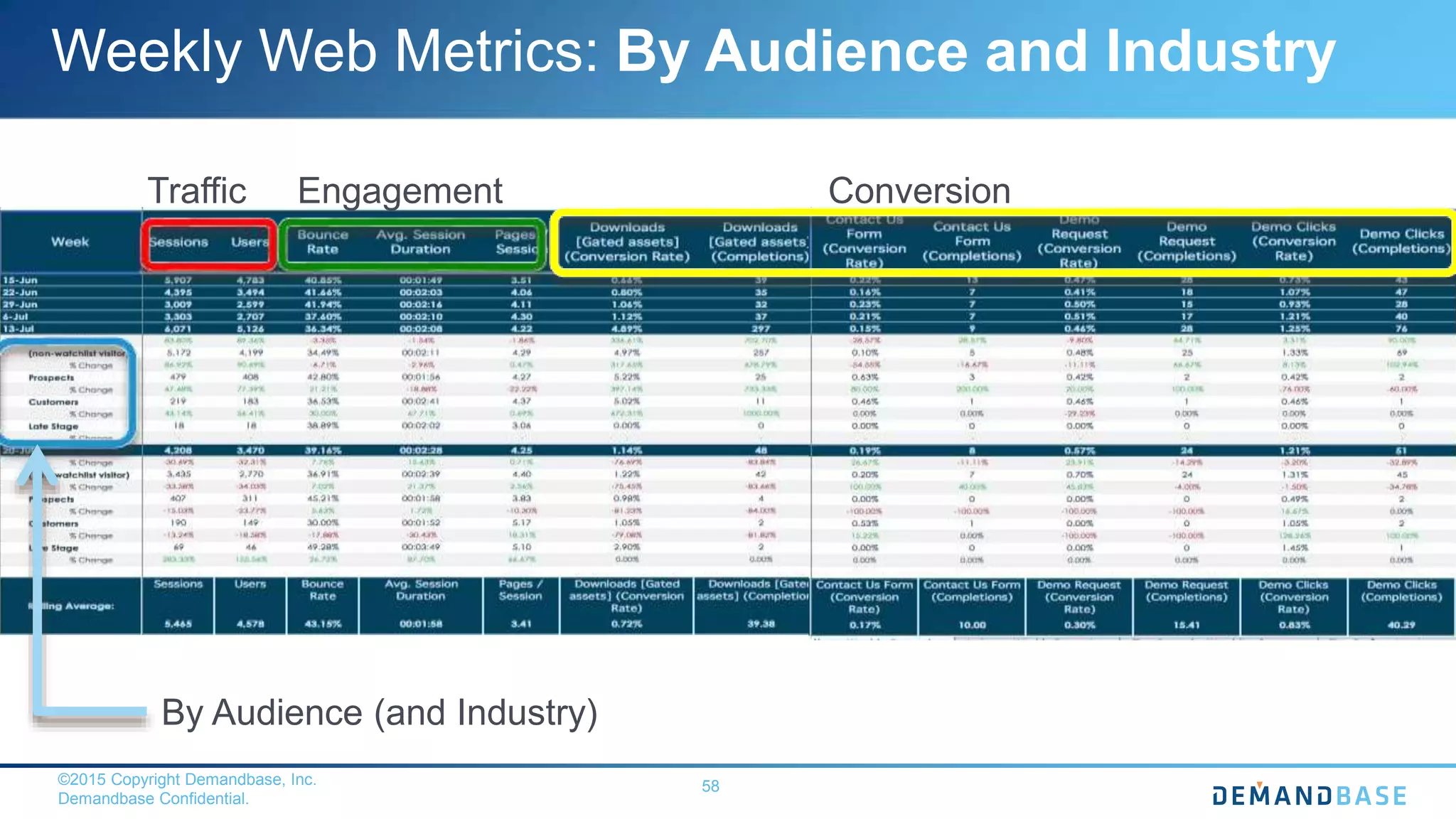The image size is (1456, 819).
Task: Click the top Users column header
Action: [250, 242]
